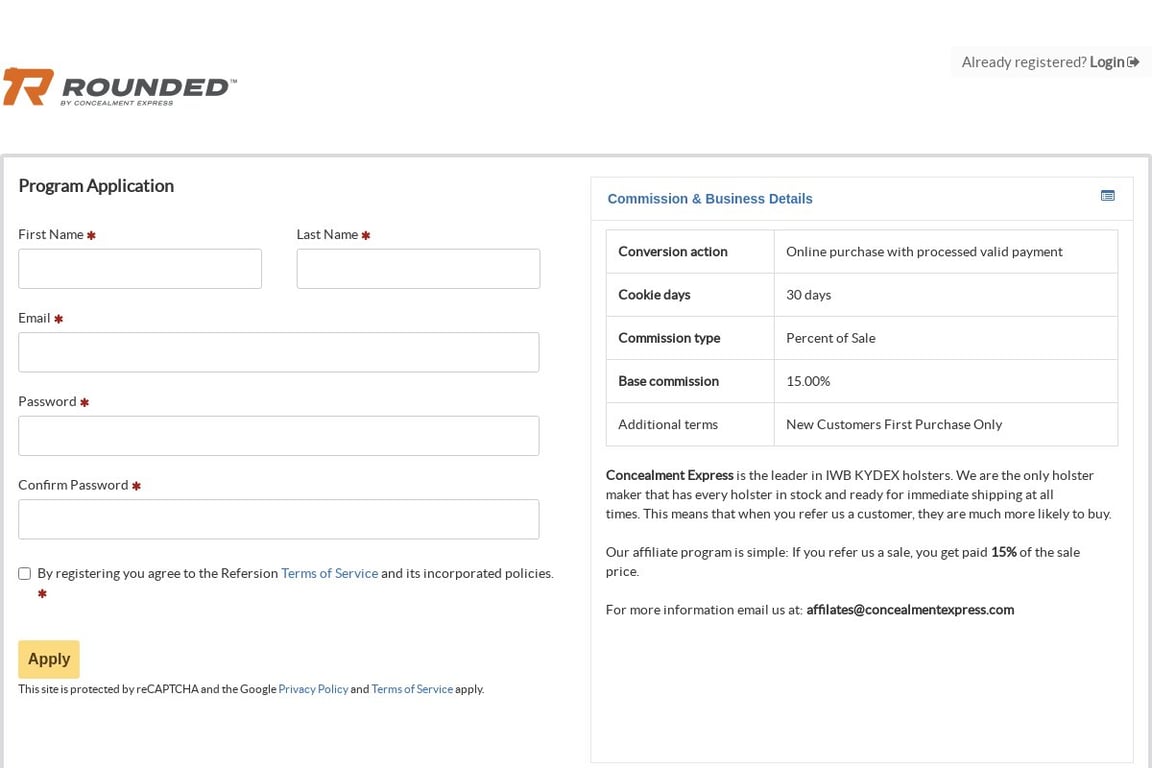The image size is (1152, 768).
Task: Click the Rounded logo
Action: pyautogui.click(x=119, y=87)
